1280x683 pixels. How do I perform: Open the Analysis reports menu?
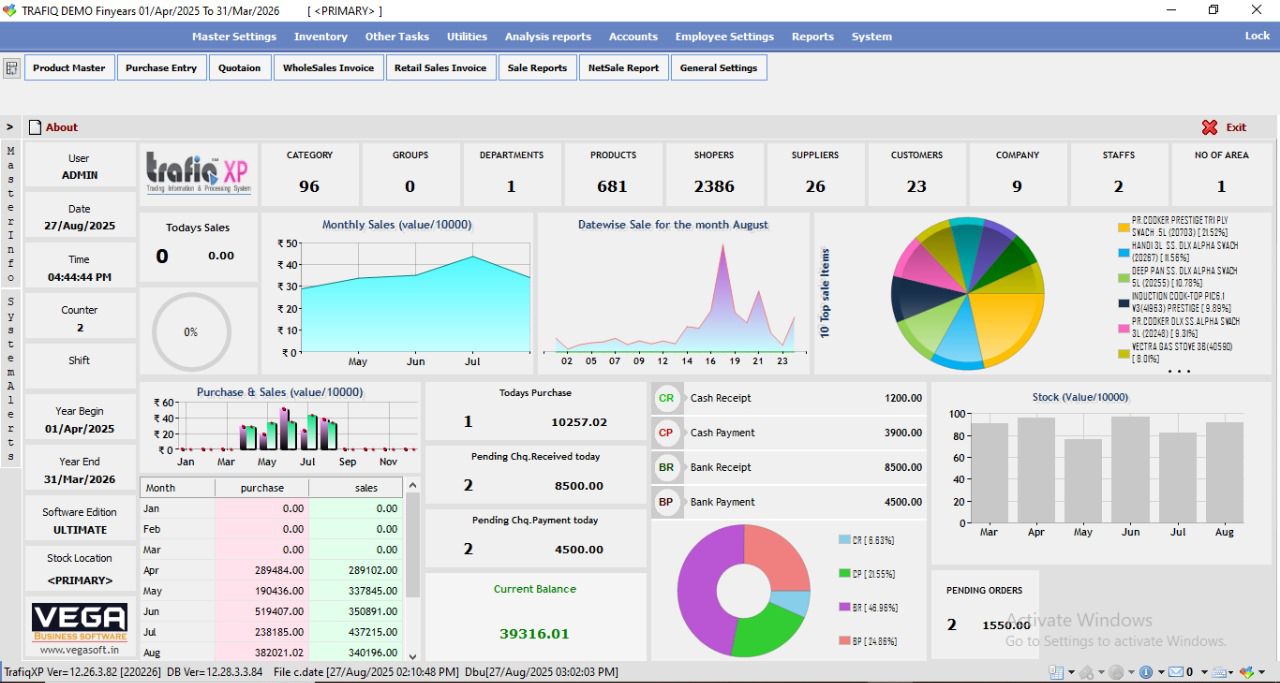click(547, 36)
